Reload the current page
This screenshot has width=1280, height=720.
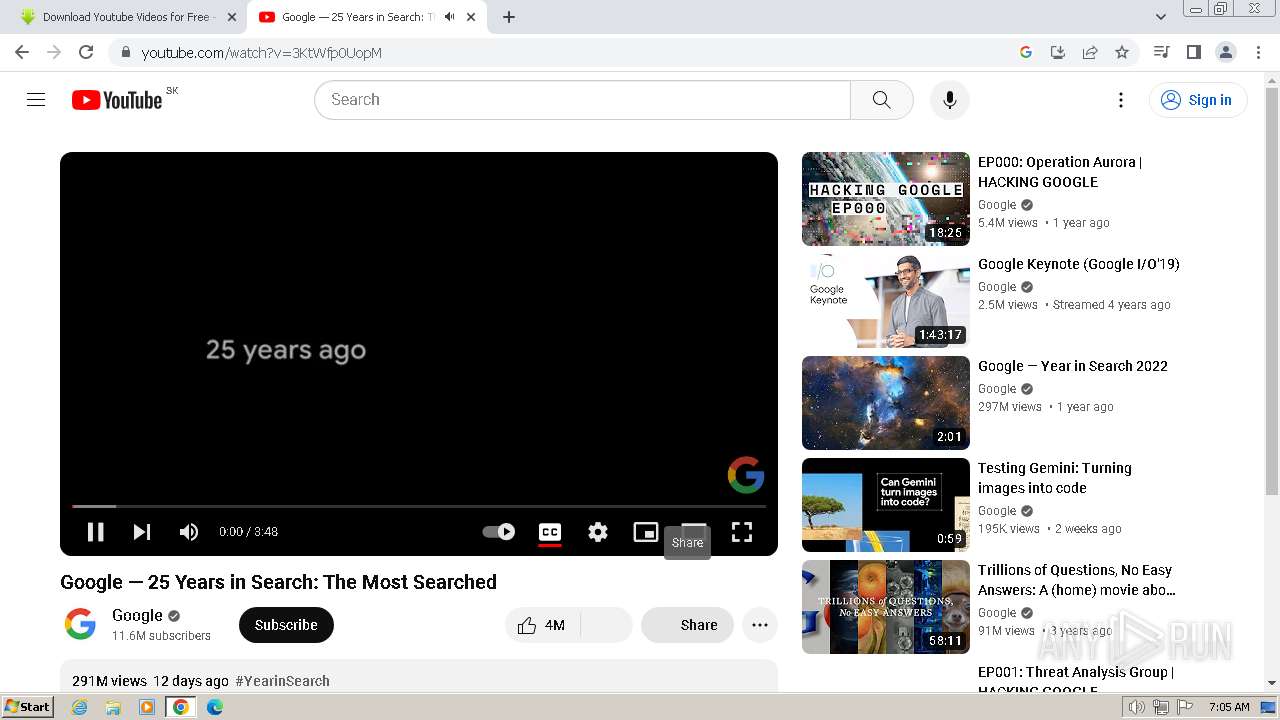86,52
